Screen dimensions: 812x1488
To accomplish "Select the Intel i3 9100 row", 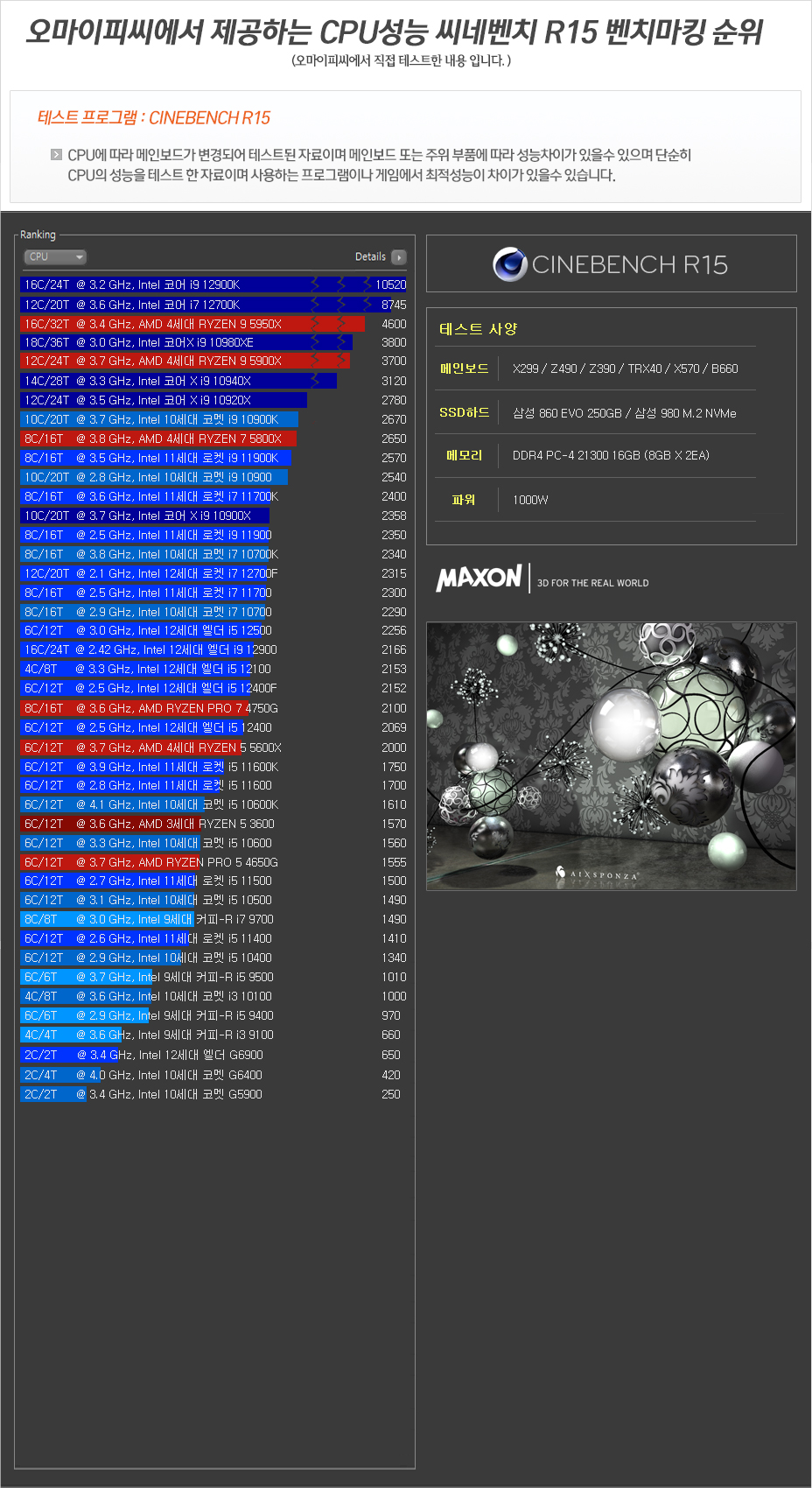I will coord(213,1035).
